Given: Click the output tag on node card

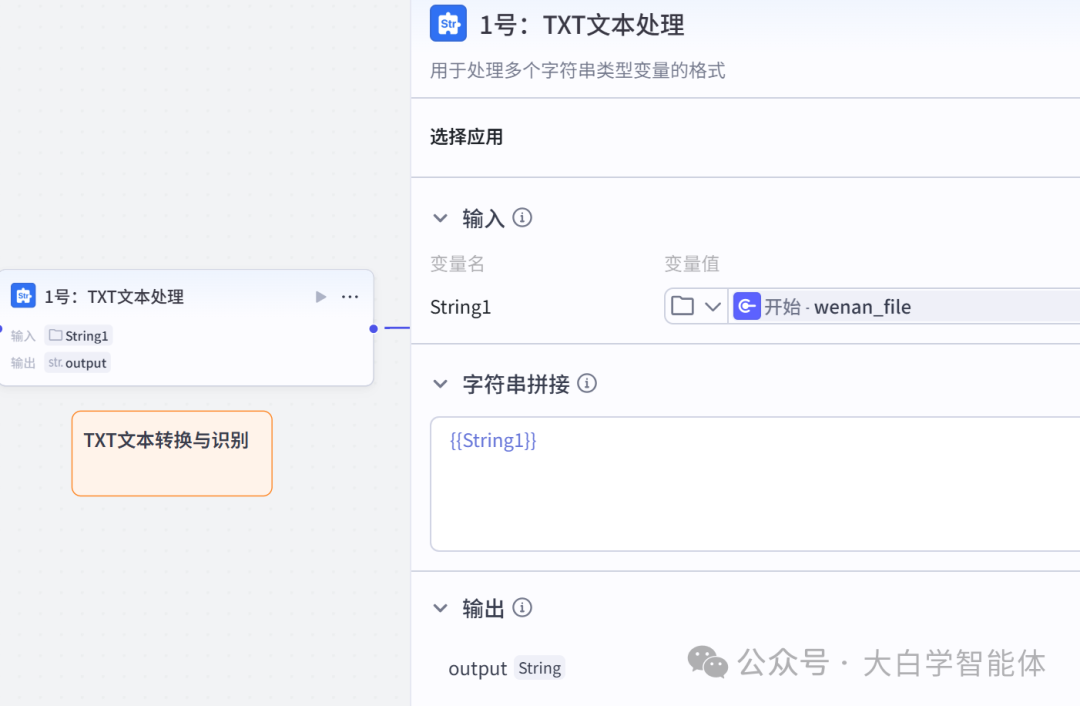Looking at the screenshot, I should coord(78,362).
